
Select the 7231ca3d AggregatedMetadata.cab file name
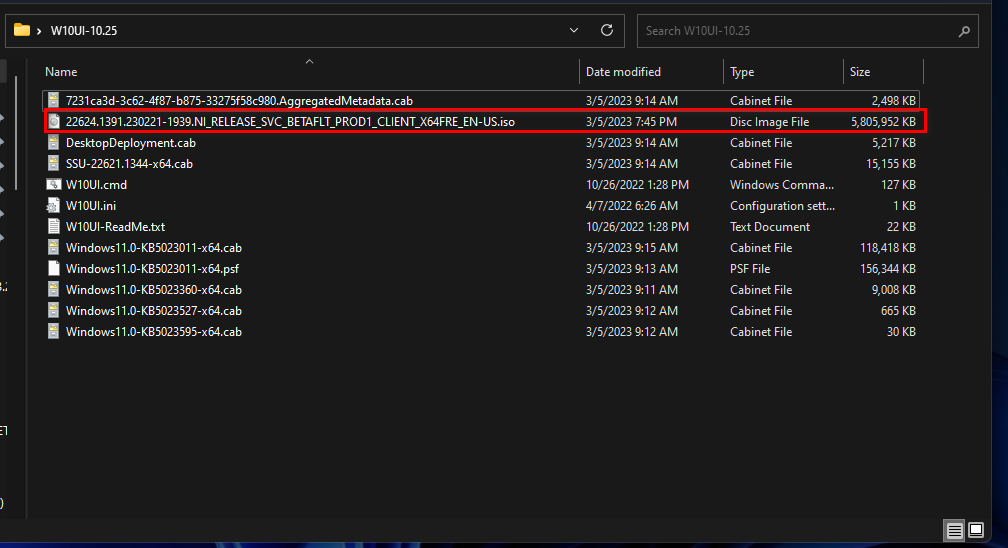coord(239,100)
